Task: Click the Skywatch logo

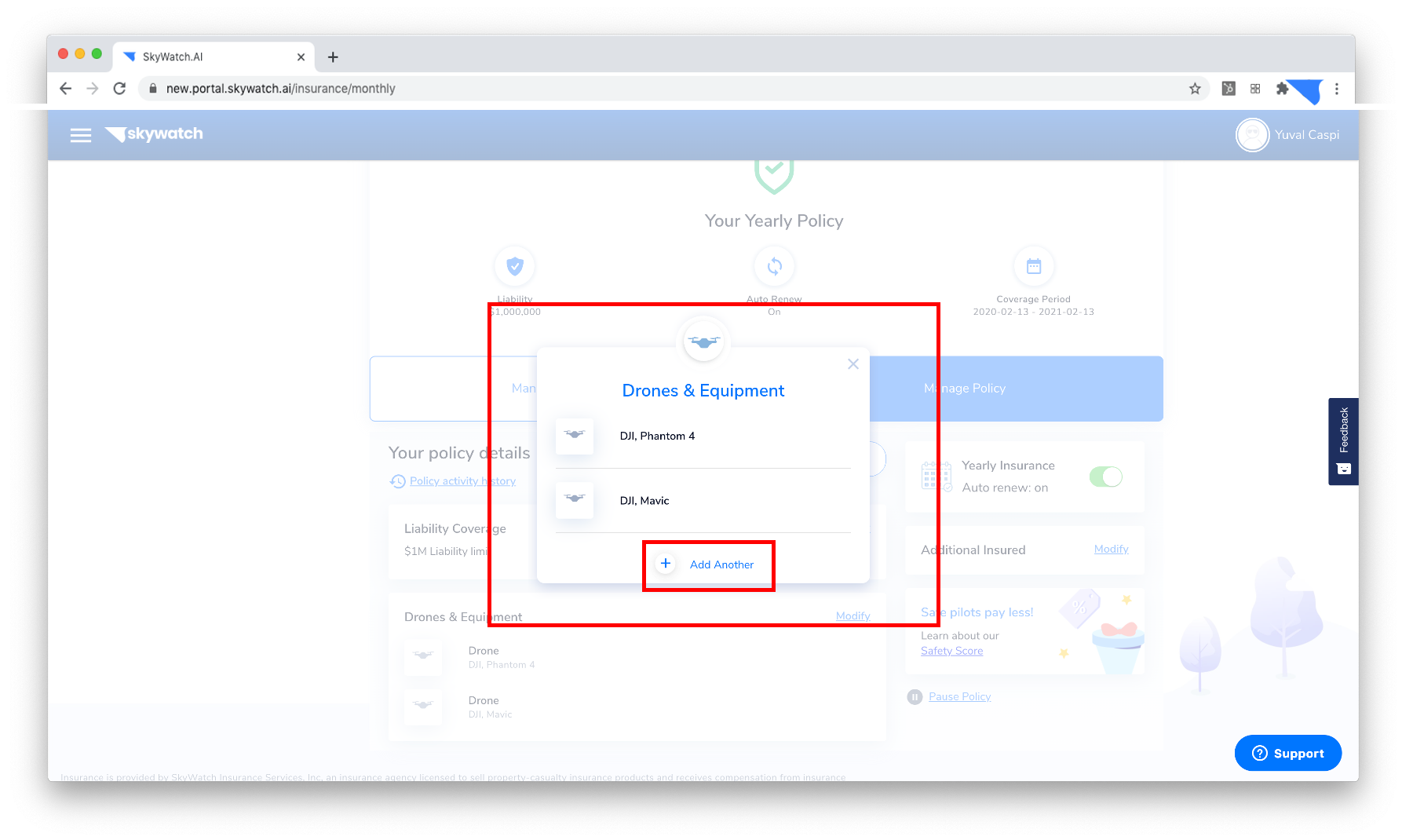Action: pos(154,134)
